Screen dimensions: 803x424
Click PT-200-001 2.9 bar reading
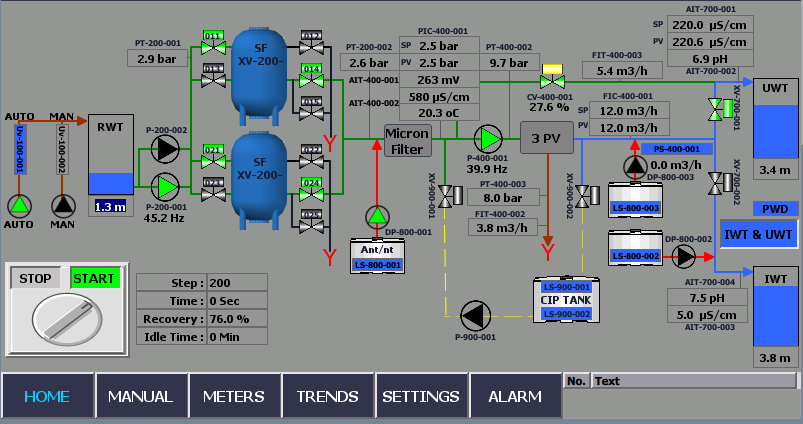157,59
